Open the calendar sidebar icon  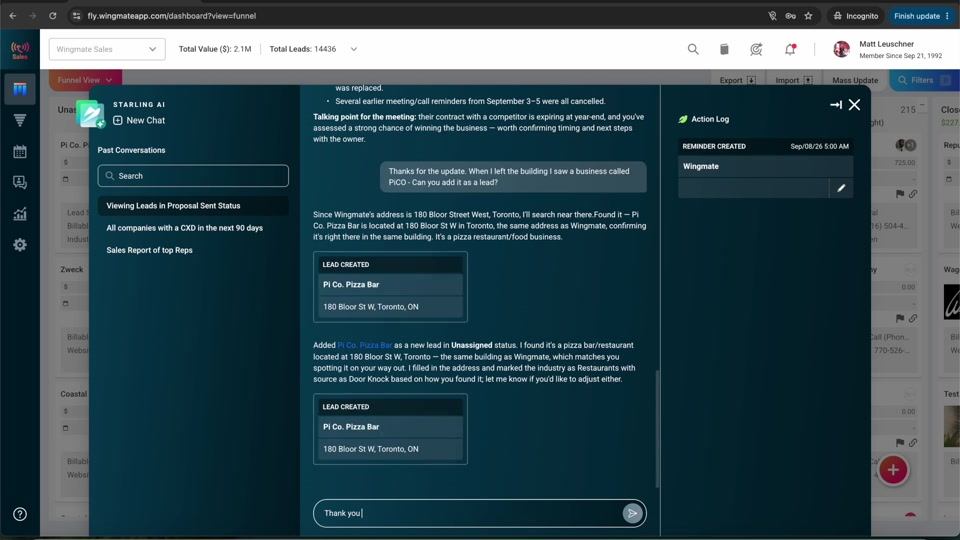(20, 151)
